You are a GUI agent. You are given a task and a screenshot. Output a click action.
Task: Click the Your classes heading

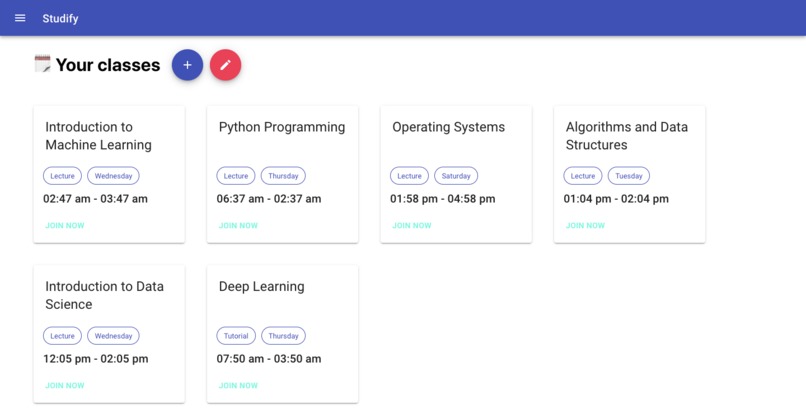coord(108,65)
